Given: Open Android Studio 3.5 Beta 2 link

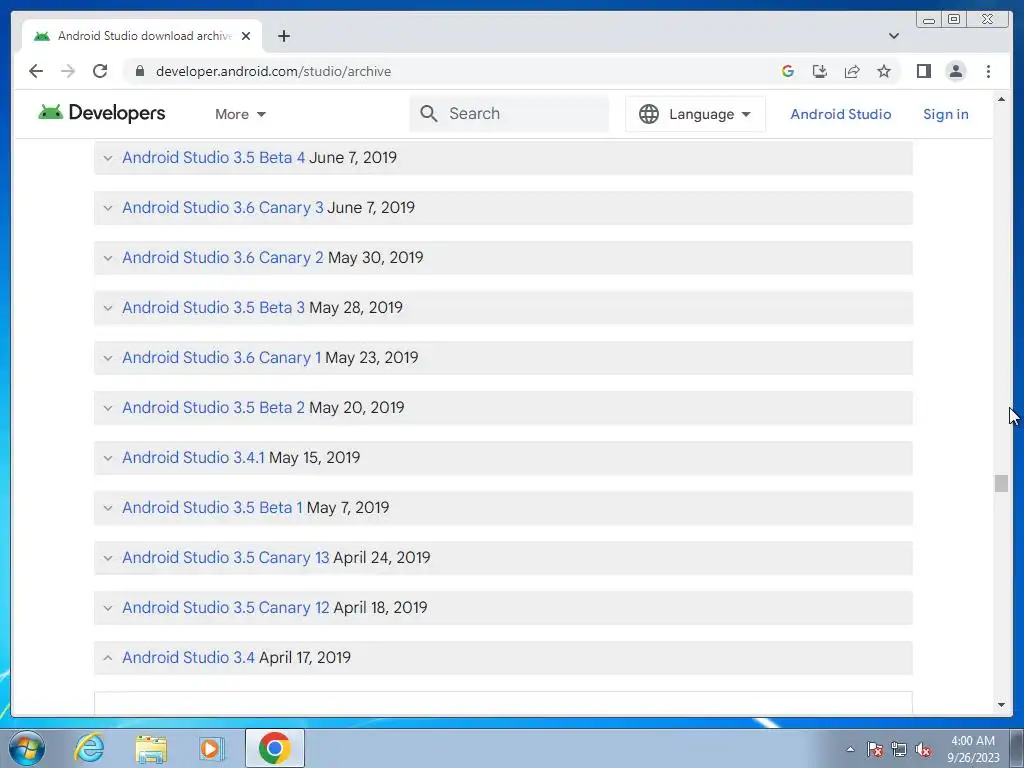Looking at the screenshot, I should 214,407.
